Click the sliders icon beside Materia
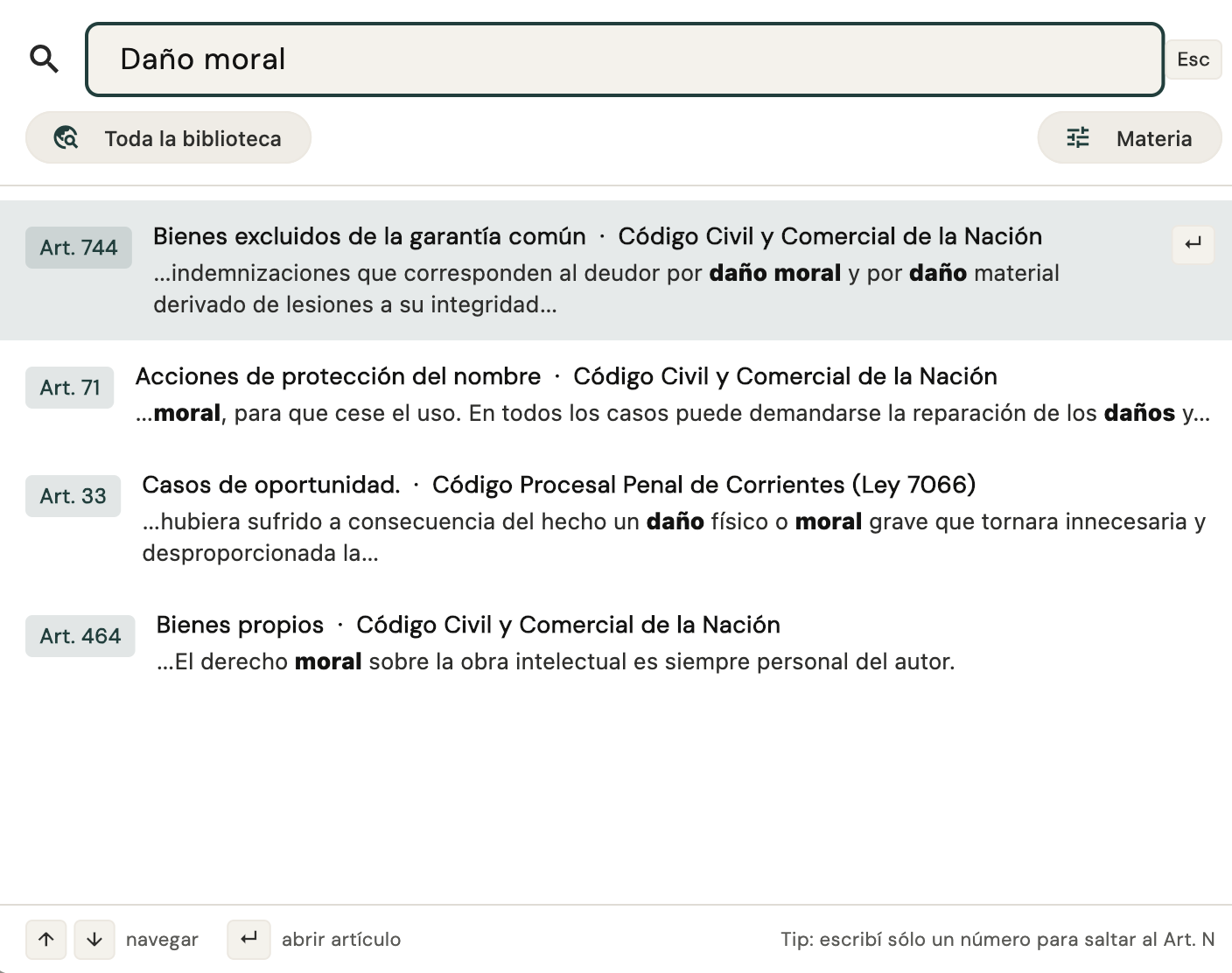This screenshot has width=1232, height=973. (1078, 138)
